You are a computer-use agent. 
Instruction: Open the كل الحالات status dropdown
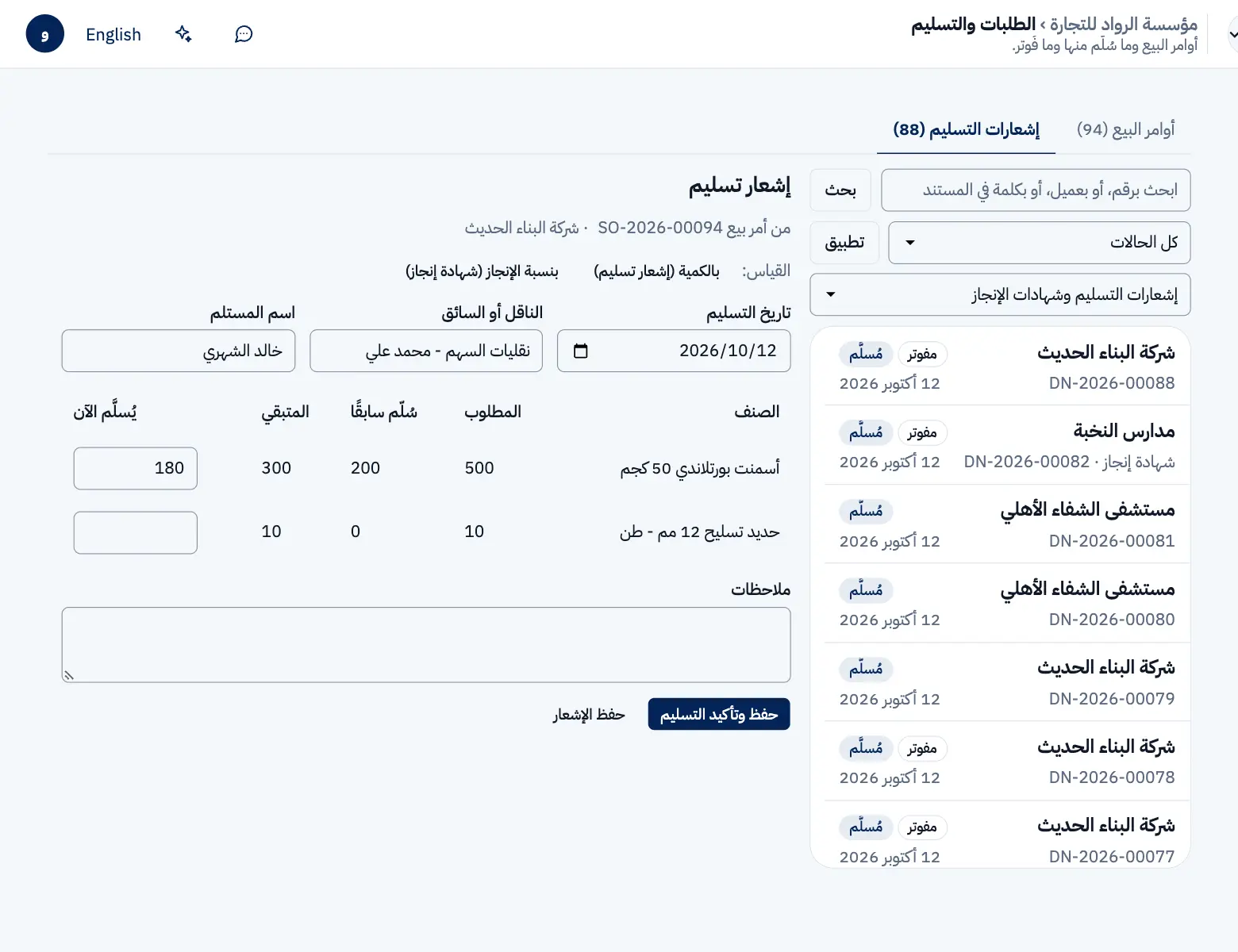[x=1040, y=242]
